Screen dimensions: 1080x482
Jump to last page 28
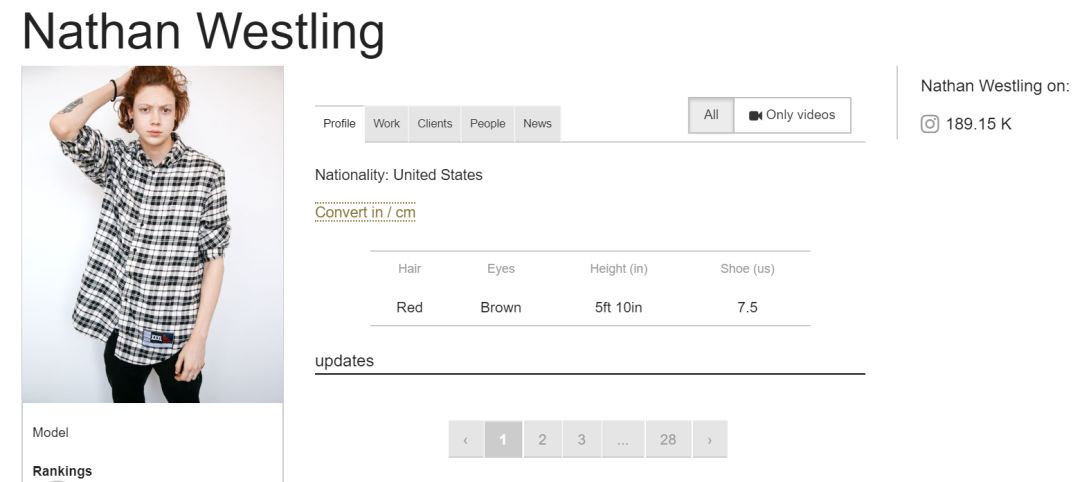668,440
